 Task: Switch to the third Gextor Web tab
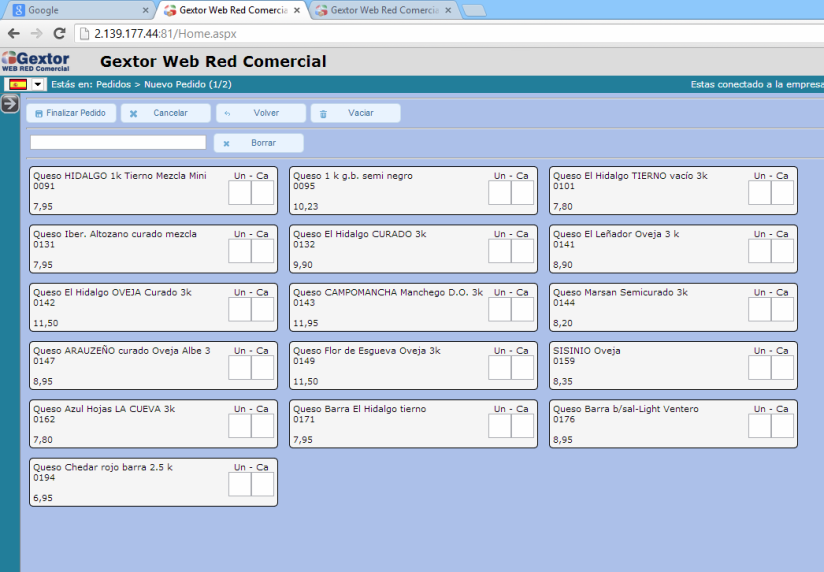click(x=380, y=10)
